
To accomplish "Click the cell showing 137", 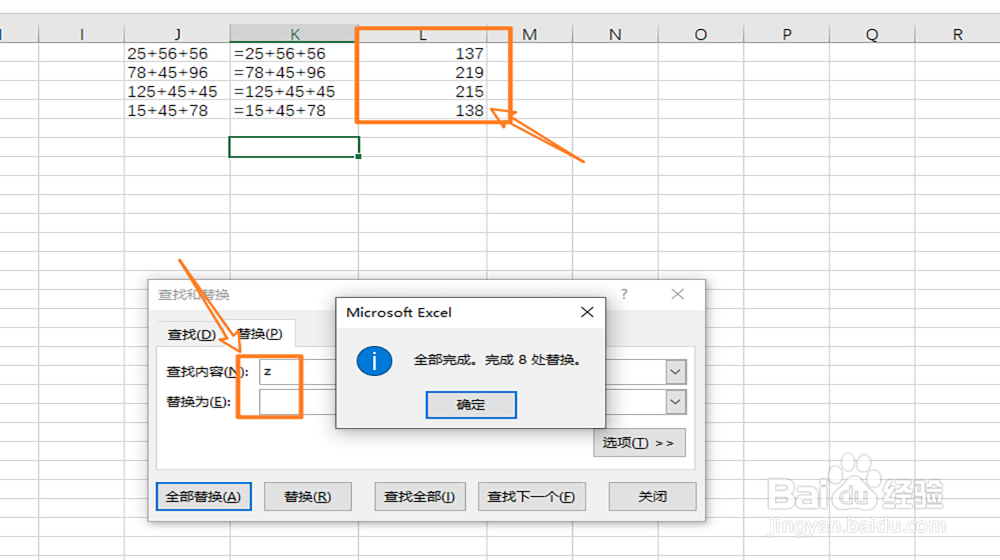I will click(x=422, y=53).
